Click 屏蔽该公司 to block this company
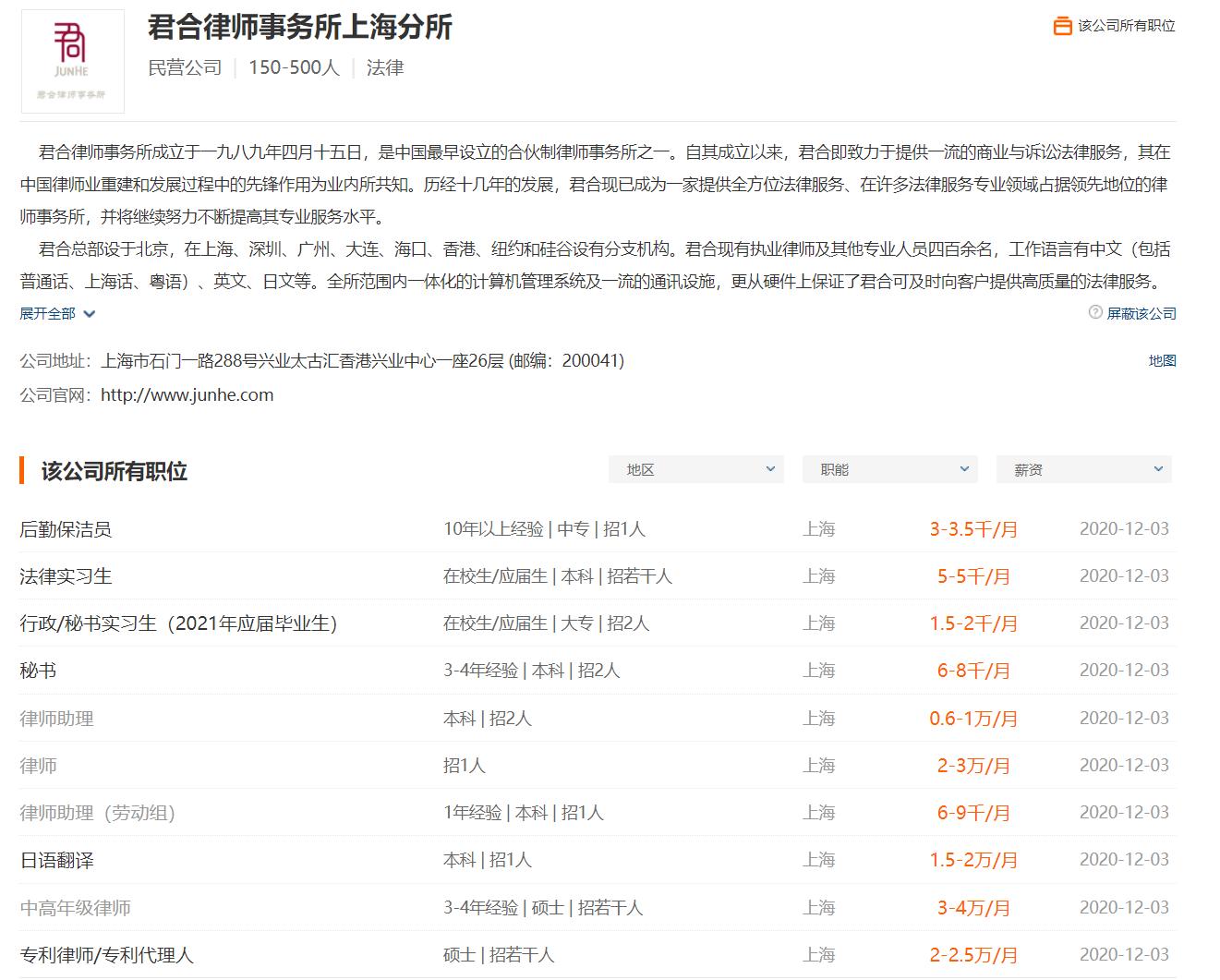This screenshot has width=1220, height=980. (1141, 314)
